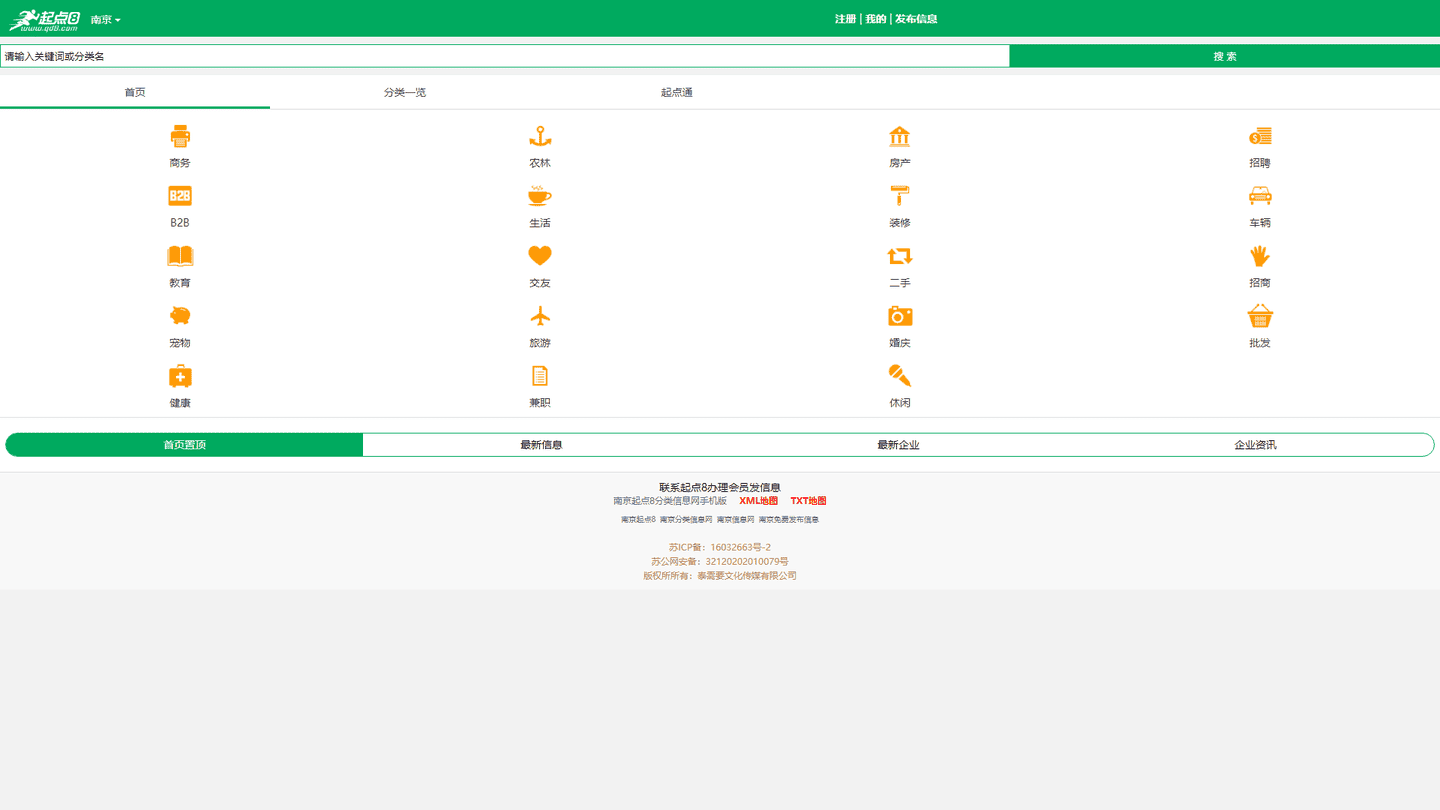Open the 二手 retweet arrows icon
This screenshot has height=810, width=1440.
[900, 256]
